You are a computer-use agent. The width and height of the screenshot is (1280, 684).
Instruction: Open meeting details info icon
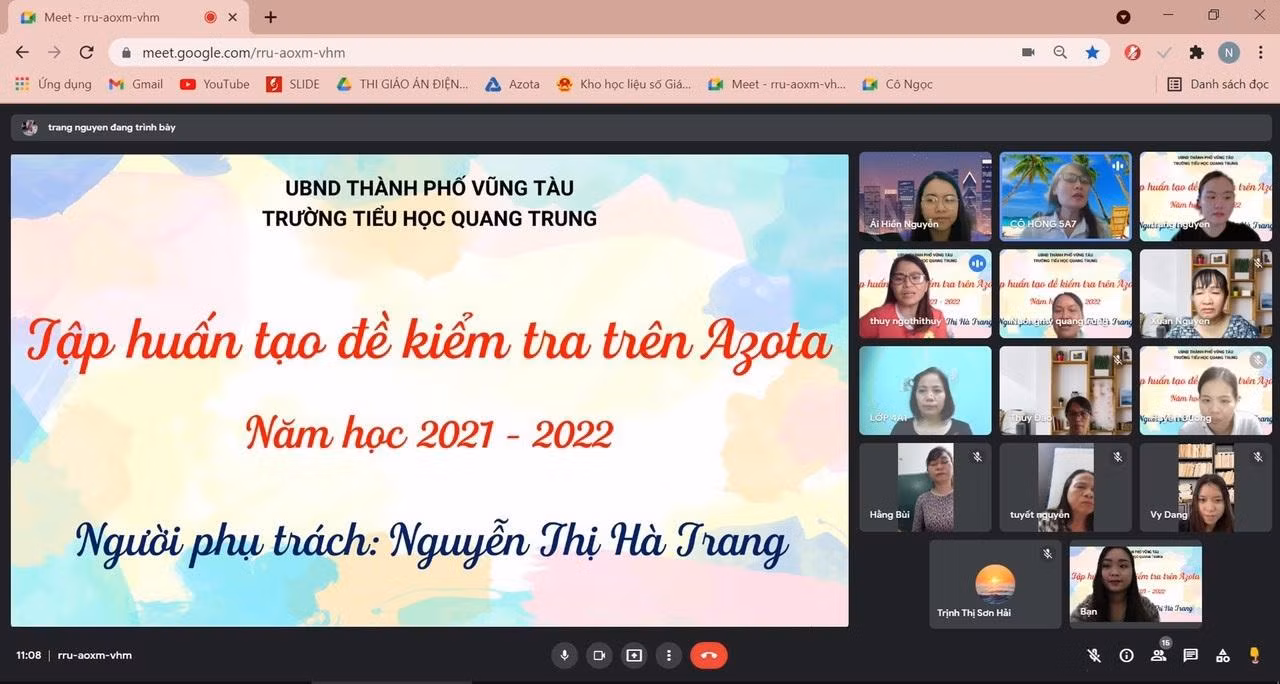click(x=1126, y=656)
